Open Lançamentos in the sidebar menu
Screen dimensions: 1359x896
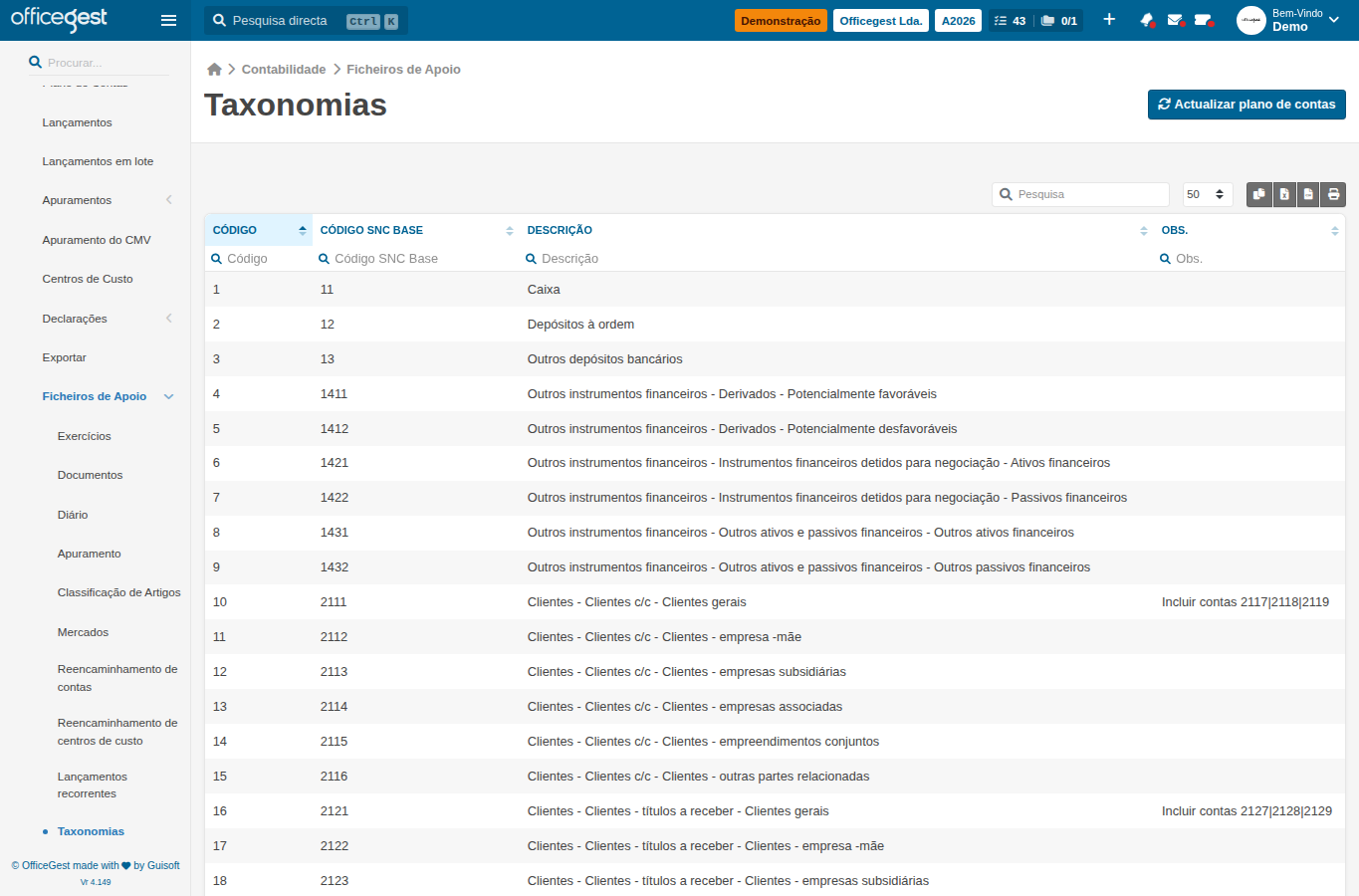pos(77,122)
